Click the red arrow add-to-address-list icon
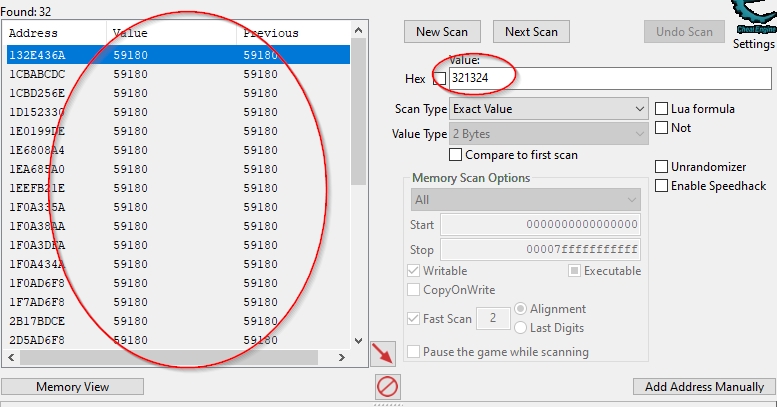 tap(382, 352)
